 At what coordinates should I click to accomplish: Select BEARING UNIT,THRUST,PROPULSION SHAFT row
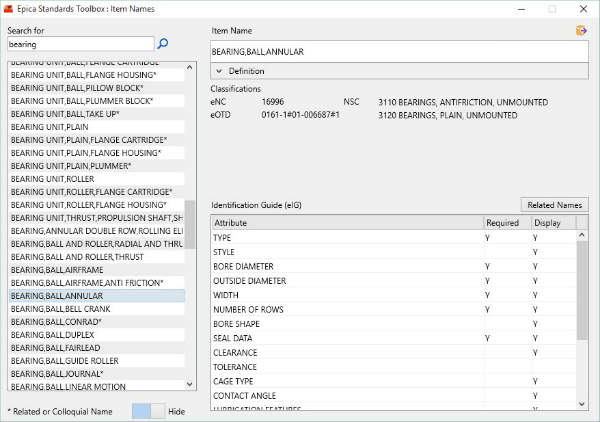pyautogui.click(x=96, y=218)
